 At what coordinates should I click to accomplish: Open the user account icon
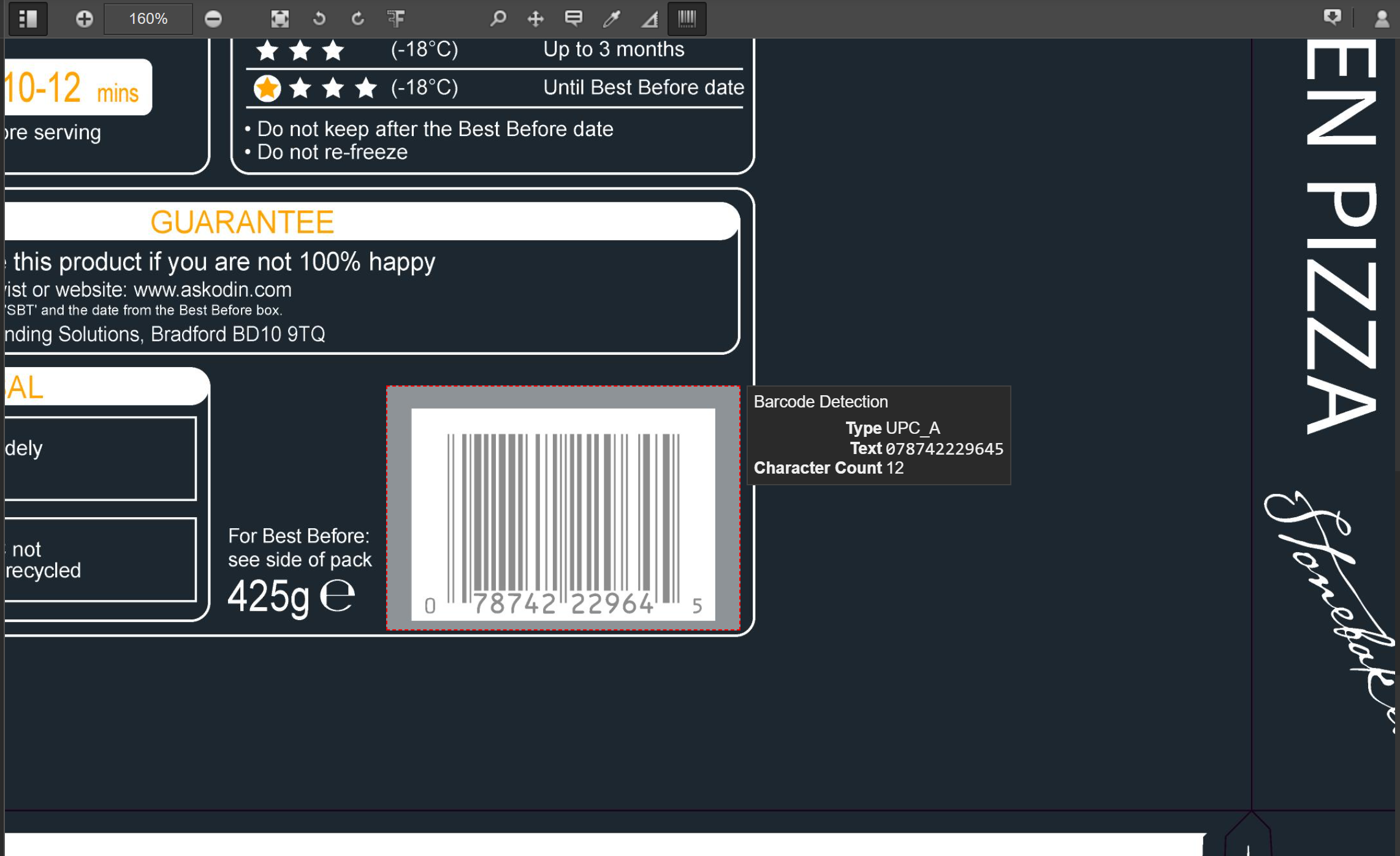(1382, 19)
